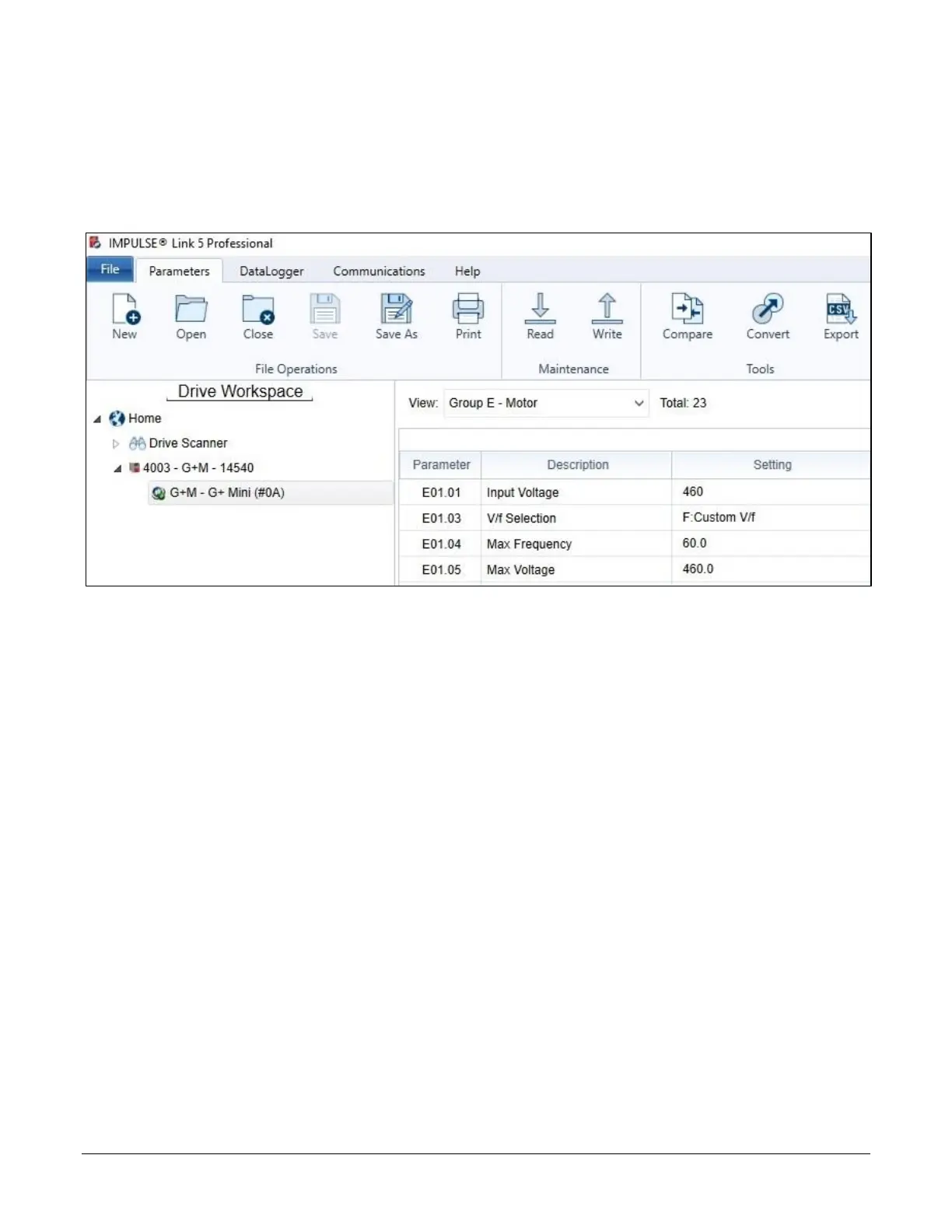Select Home in the Drive Workspace tree

pyautogui.click(x=145, y=418)
